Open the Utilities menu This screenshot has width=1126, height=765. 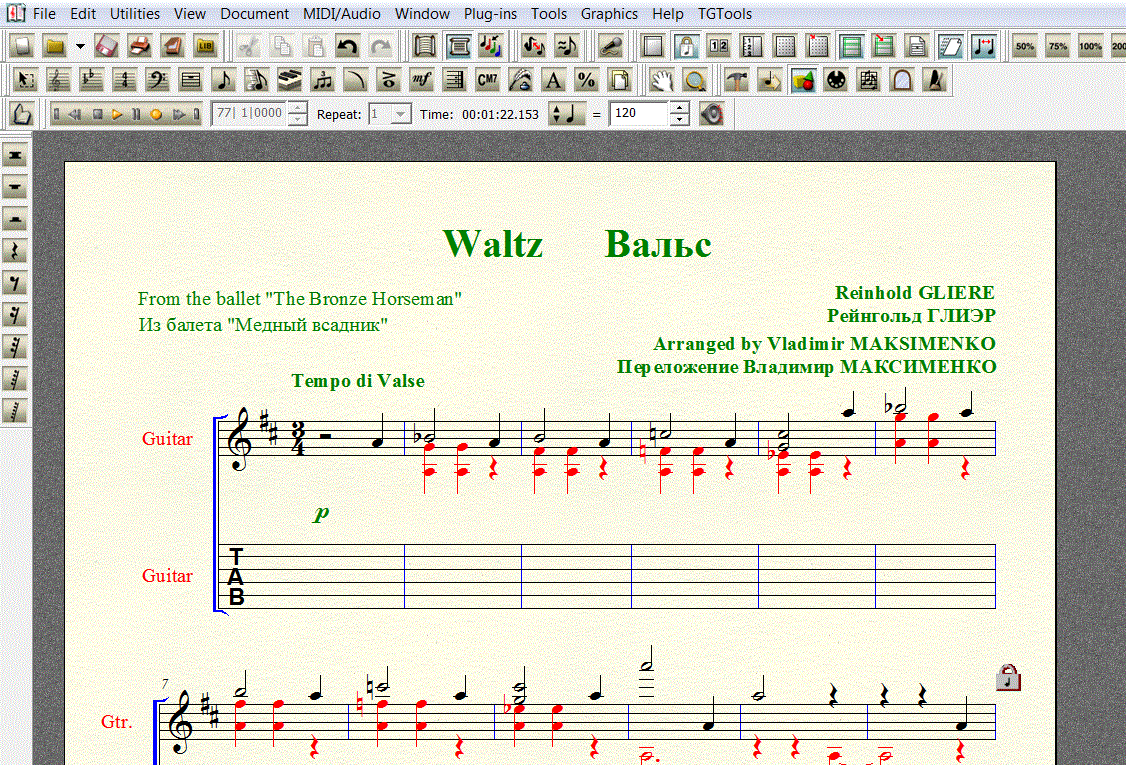tap(135, 14)
